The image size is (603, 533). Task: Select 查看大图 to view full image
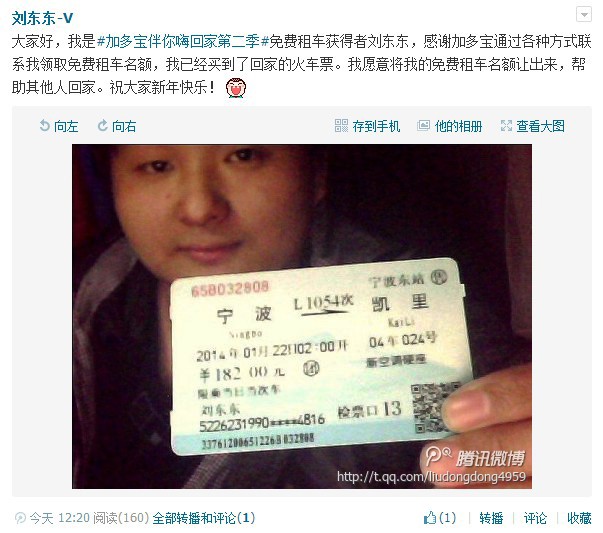[x=540, y=126]
